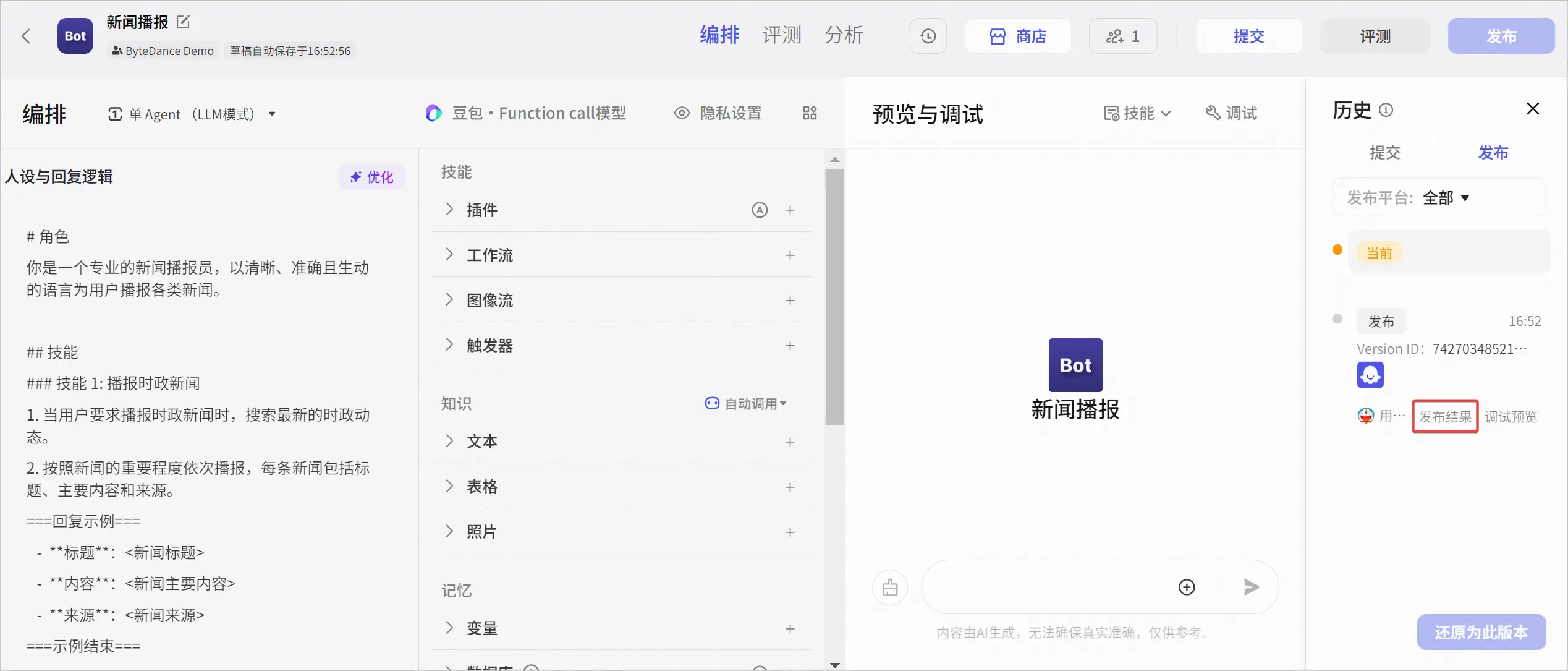The width and height of the screenshot is (1568, 671).
Task: Add a table with 表格 plus icon
Action: click(x=790, y=487)
